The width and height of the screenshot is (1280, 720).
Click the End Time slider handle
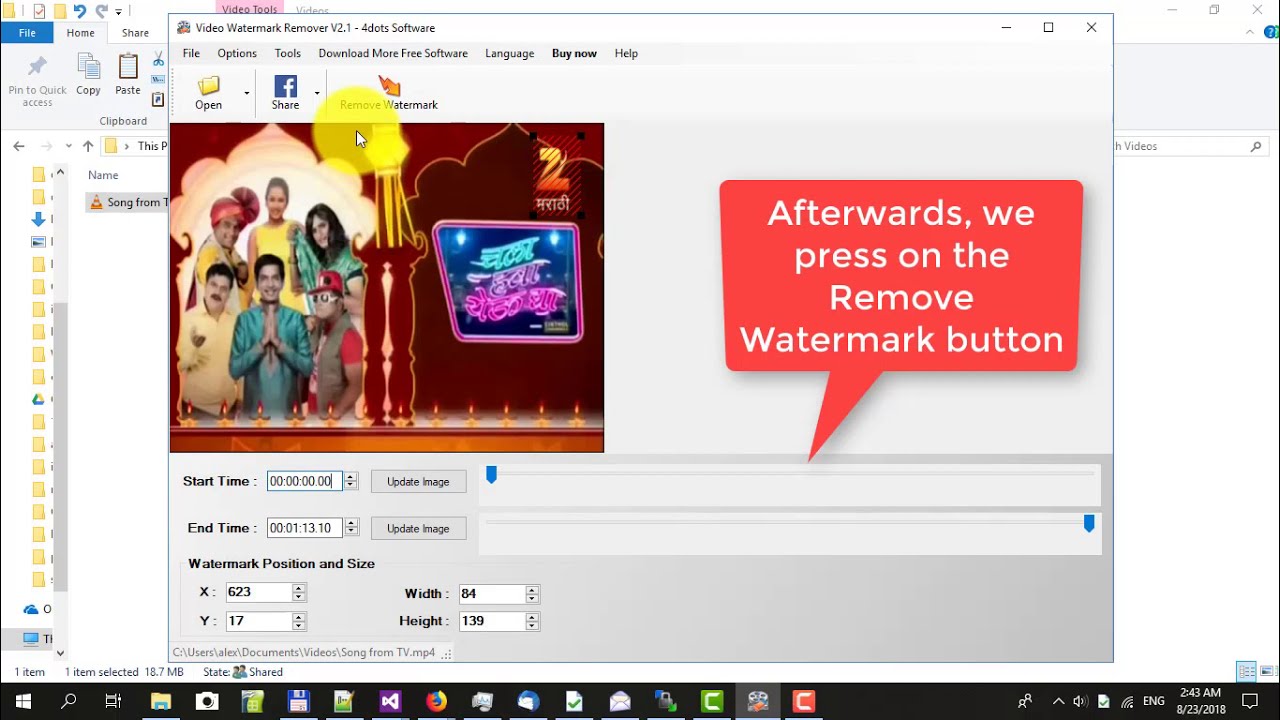tap(1089, 524)
